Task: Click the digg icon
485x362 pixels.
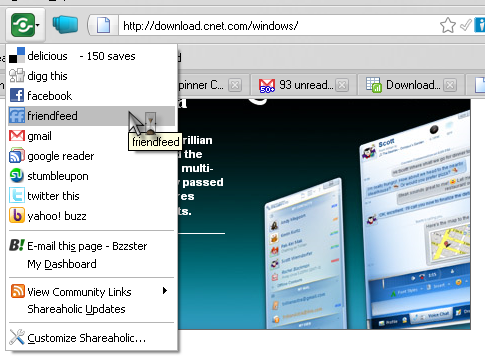Action: point(17,75)
